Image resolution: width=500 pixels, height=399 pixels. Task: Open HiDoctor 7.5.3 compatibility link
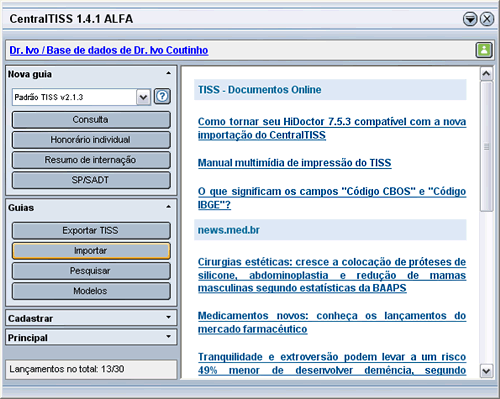[332, 128]
